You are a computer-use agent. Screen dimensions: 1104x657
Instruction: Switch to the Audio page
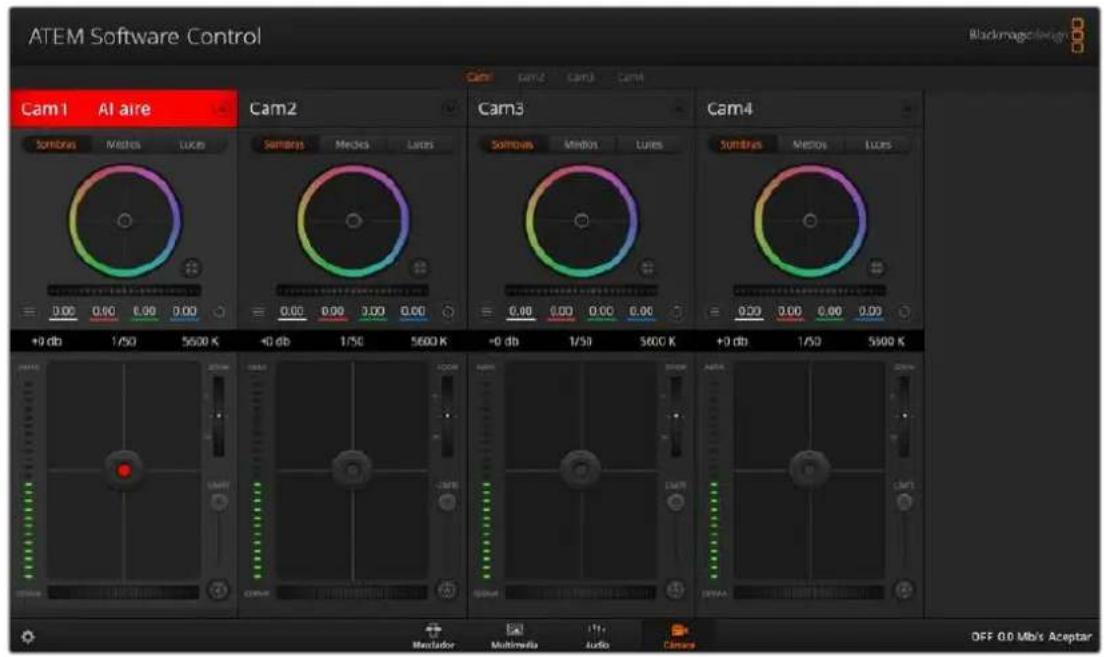click(x=596, y=635)
